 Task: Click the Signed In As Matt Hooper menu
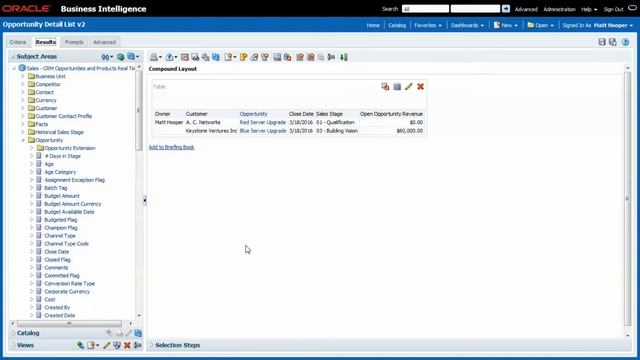click(x=598, y=25)
